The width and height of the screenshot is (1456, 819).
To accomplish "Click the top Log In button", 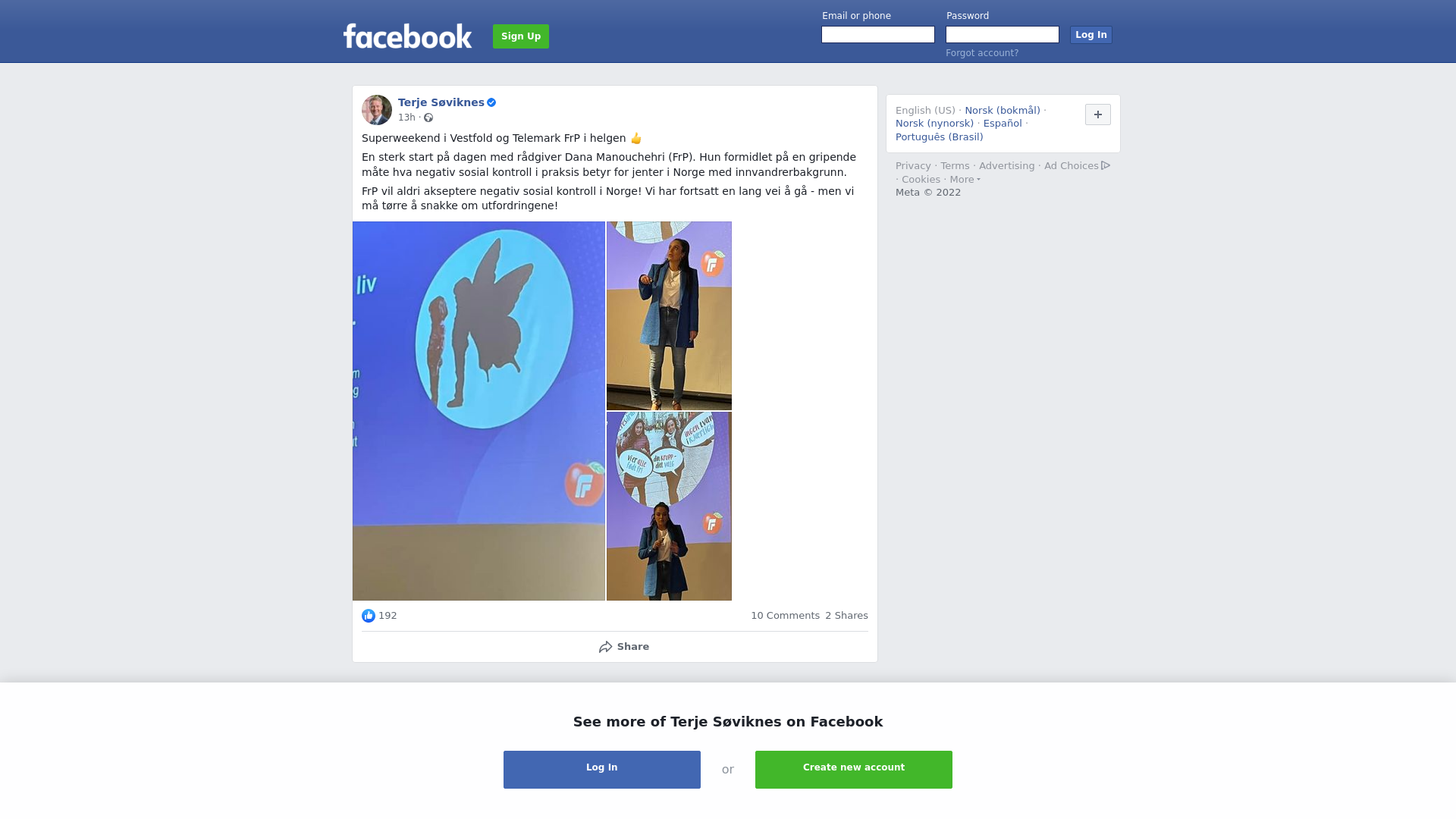I will pyautogui.click(x=1091, y=35).
